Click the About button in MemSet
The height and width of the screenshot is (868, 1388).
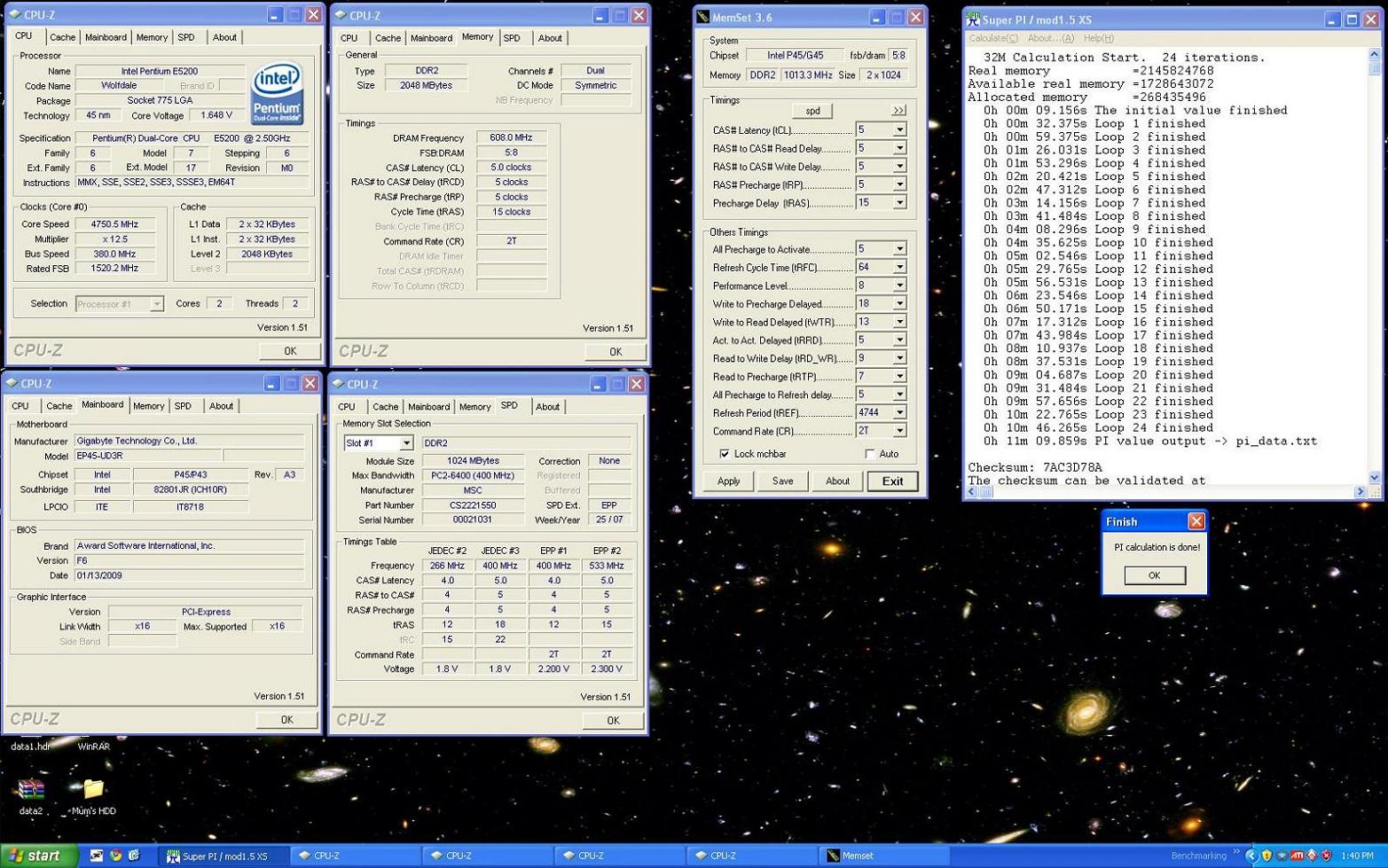tap(837, 481)
